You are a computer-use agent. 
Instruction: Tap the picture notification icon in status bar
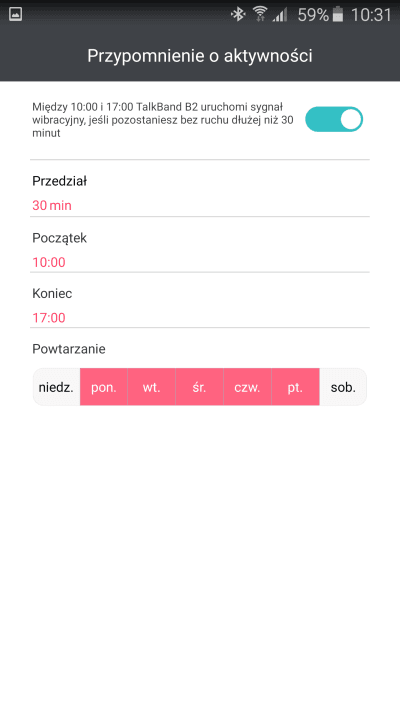pos(15,14)
